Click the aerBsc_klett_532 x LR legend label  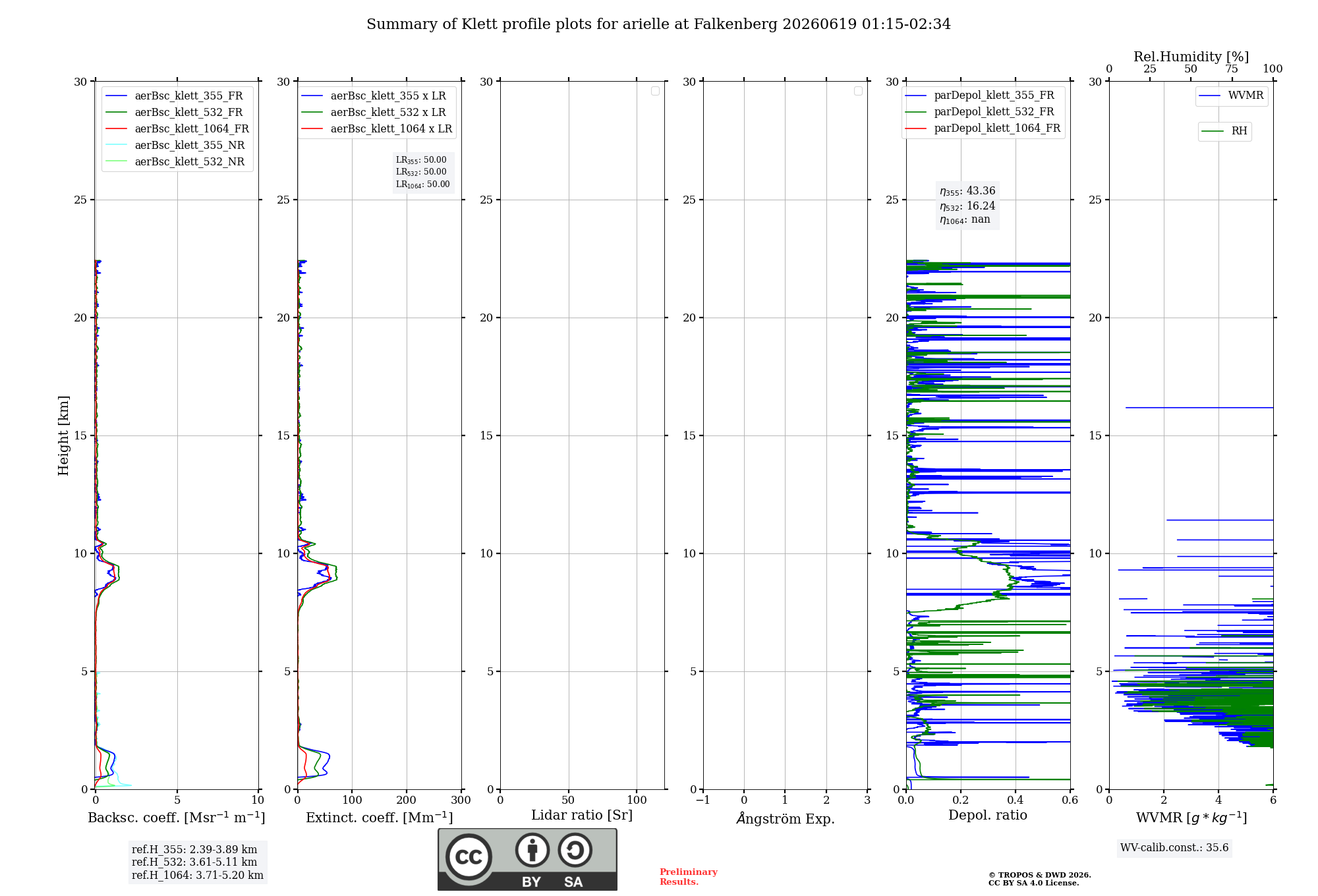pos(388,113)
